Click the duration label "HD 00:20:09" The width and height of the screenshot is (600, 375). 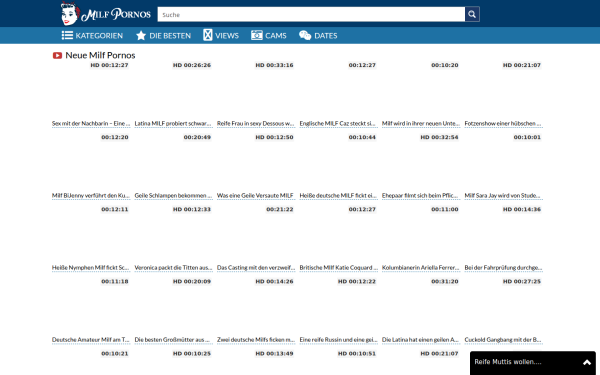point(192,281)
